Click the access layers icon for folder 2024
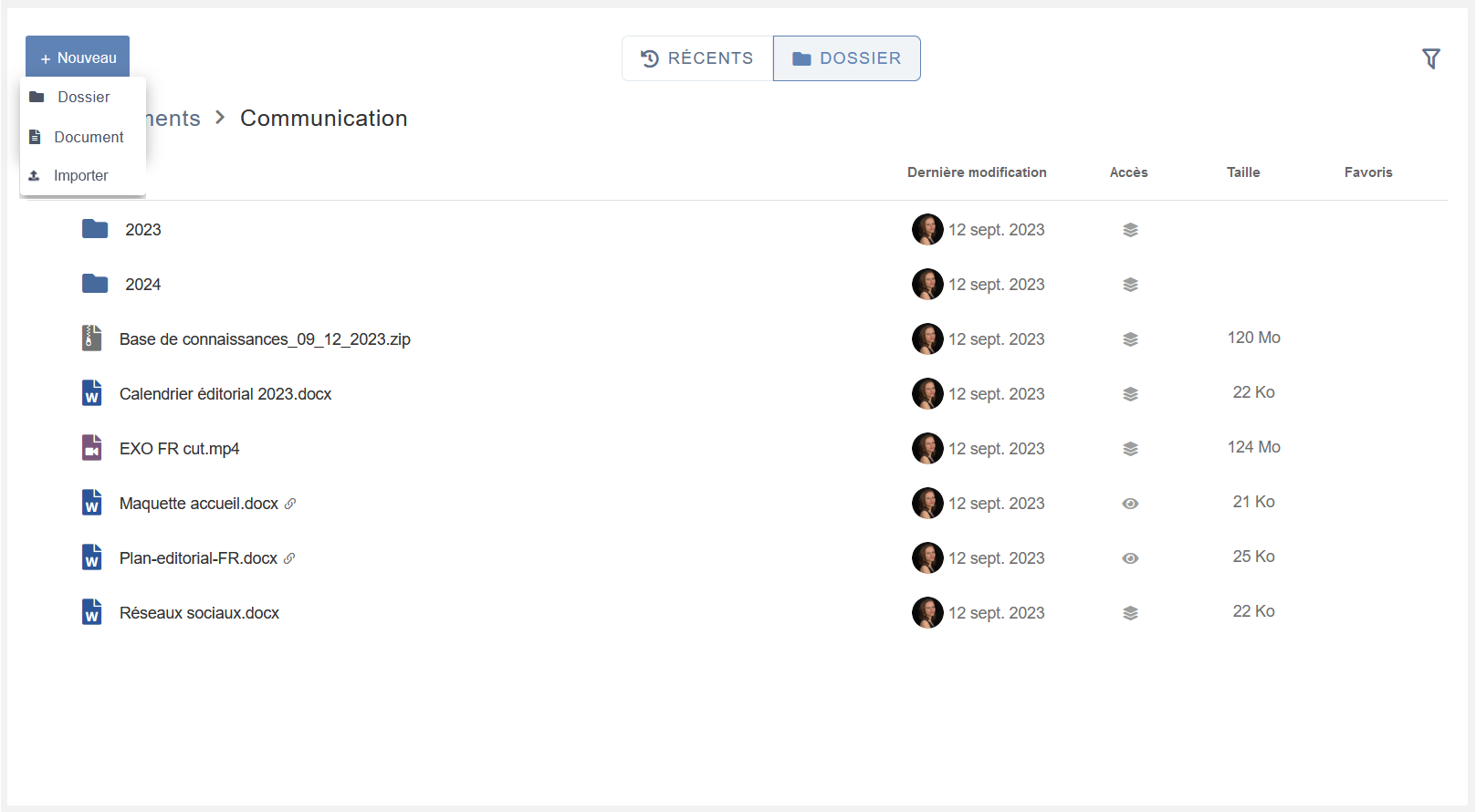 (x=1130, y=285)
